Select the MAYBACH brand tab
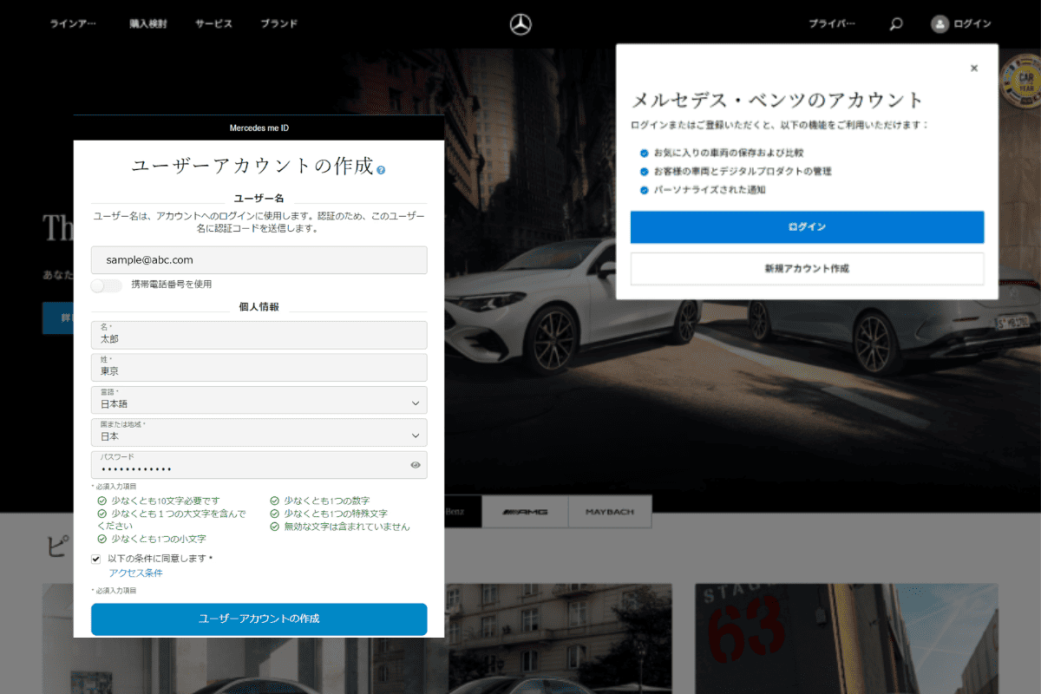This screenshot has height=694, width=1041. pyautogui.click(x=609, y=512)
